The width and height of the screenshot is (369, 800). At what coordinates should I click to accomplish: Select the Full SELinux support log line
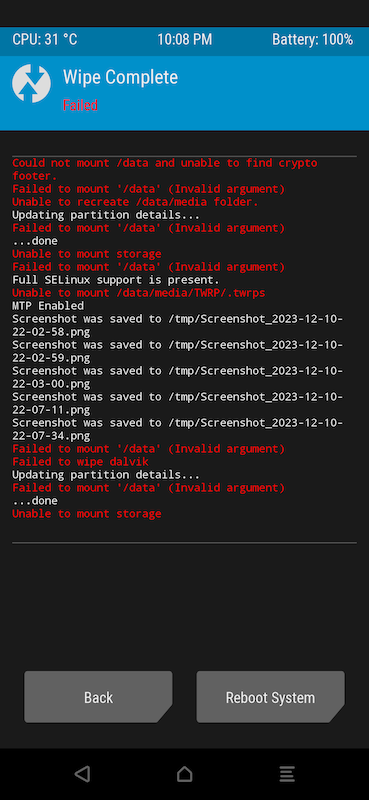pos(116,280)
